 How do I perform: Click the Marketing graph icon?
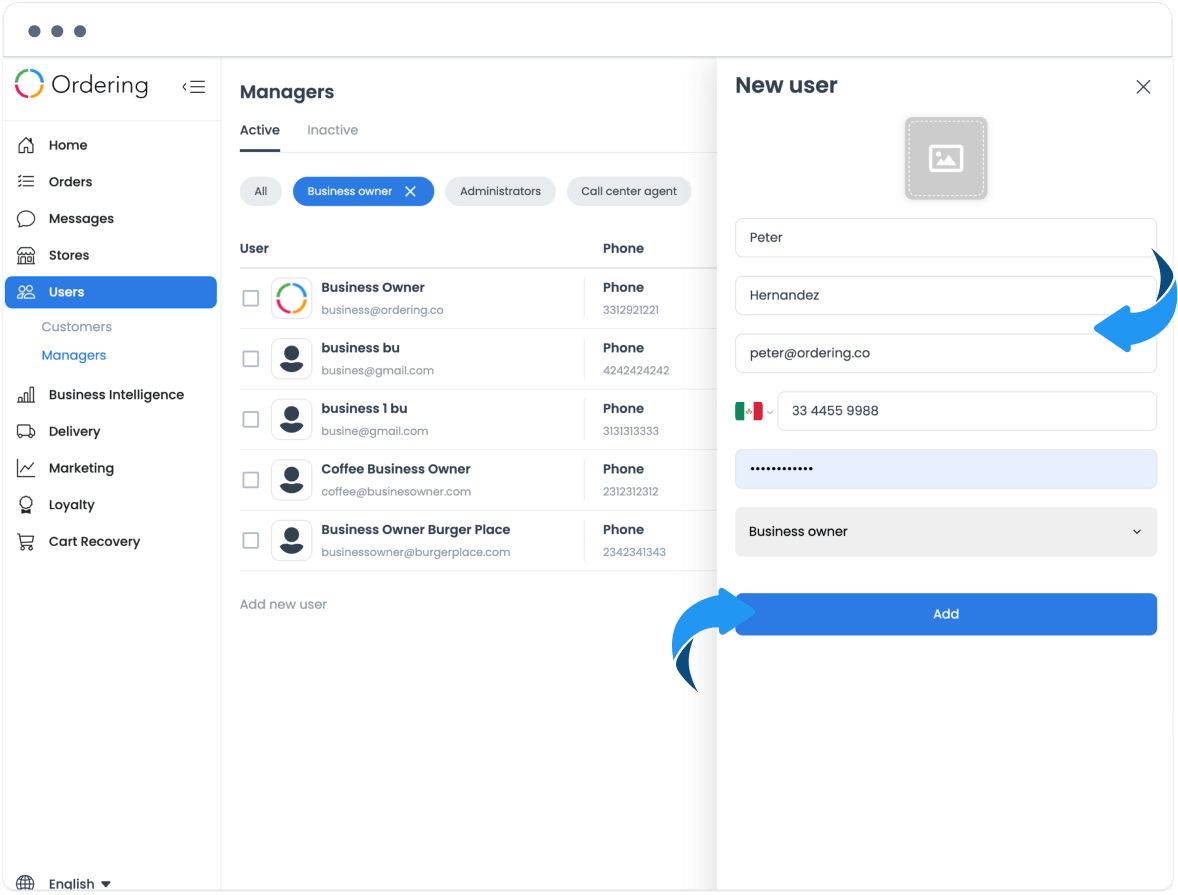[26, 468]
